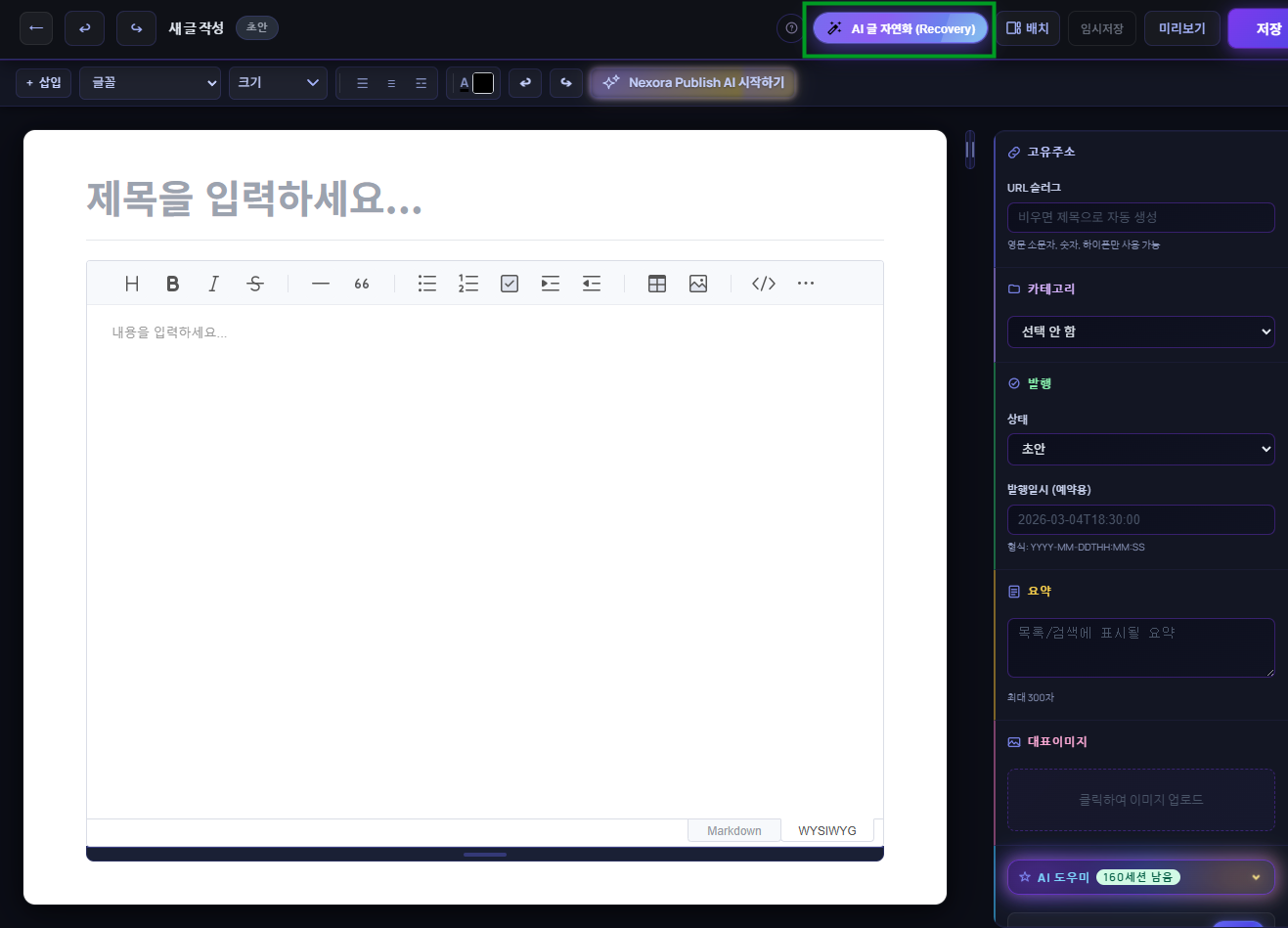Start an ordered numbered list
1288x928 pixels.
click(468, 284)
